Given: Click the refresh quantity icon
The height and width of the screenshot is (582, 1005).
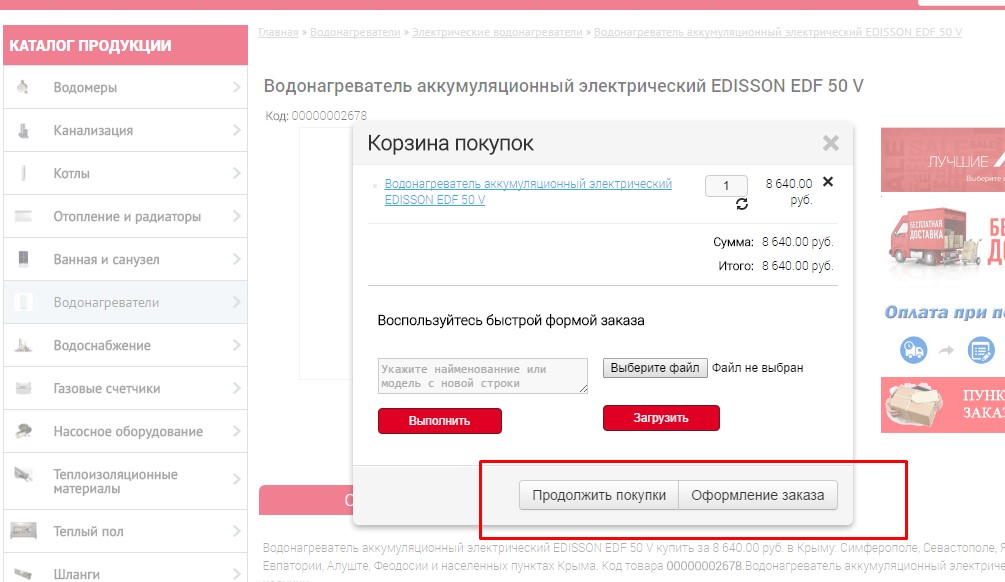Looking at the screenshot, I should (741, 204).
